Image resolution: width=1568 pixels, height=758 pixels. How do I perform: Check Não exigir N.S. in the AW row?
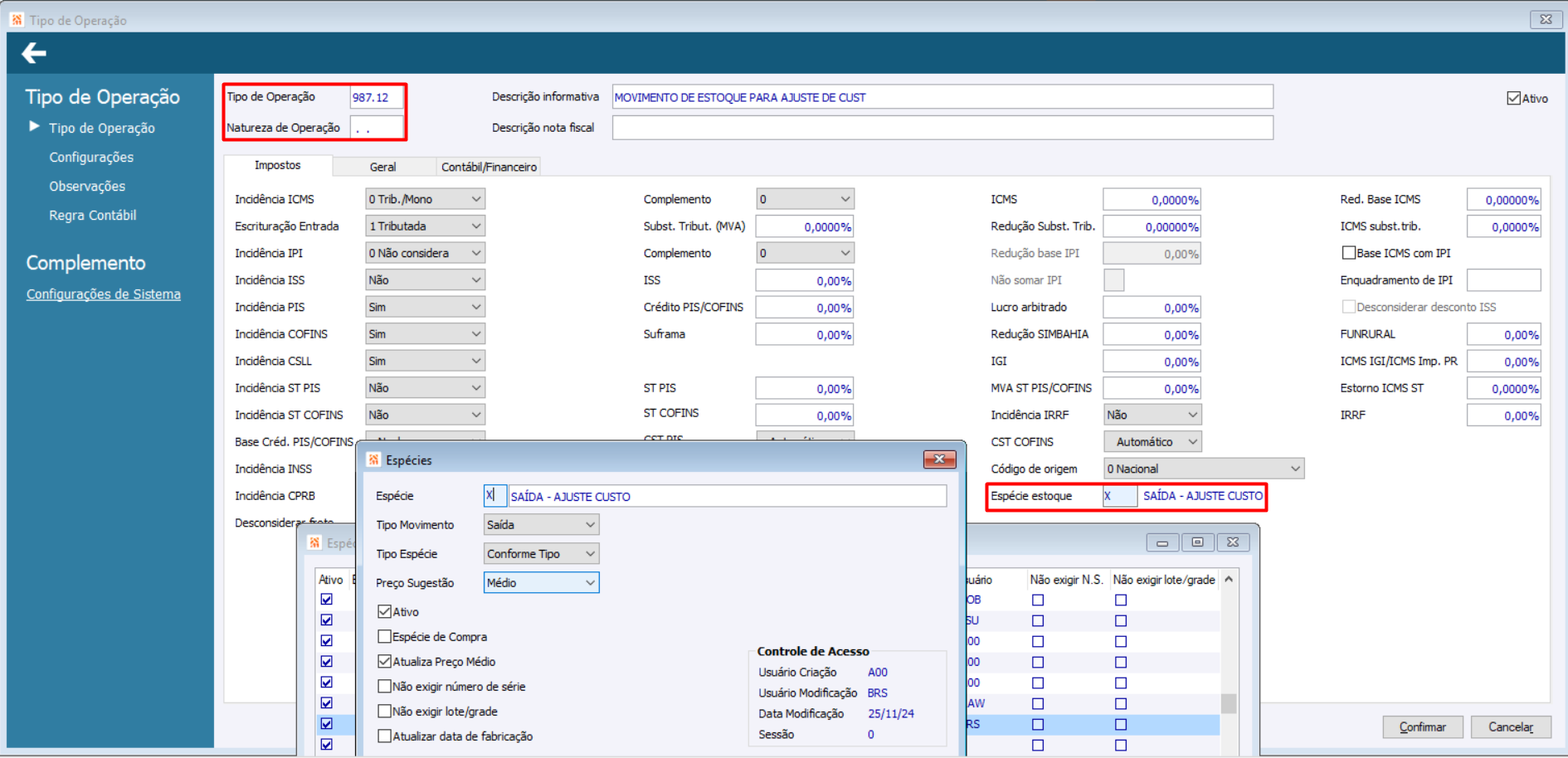1038,704
